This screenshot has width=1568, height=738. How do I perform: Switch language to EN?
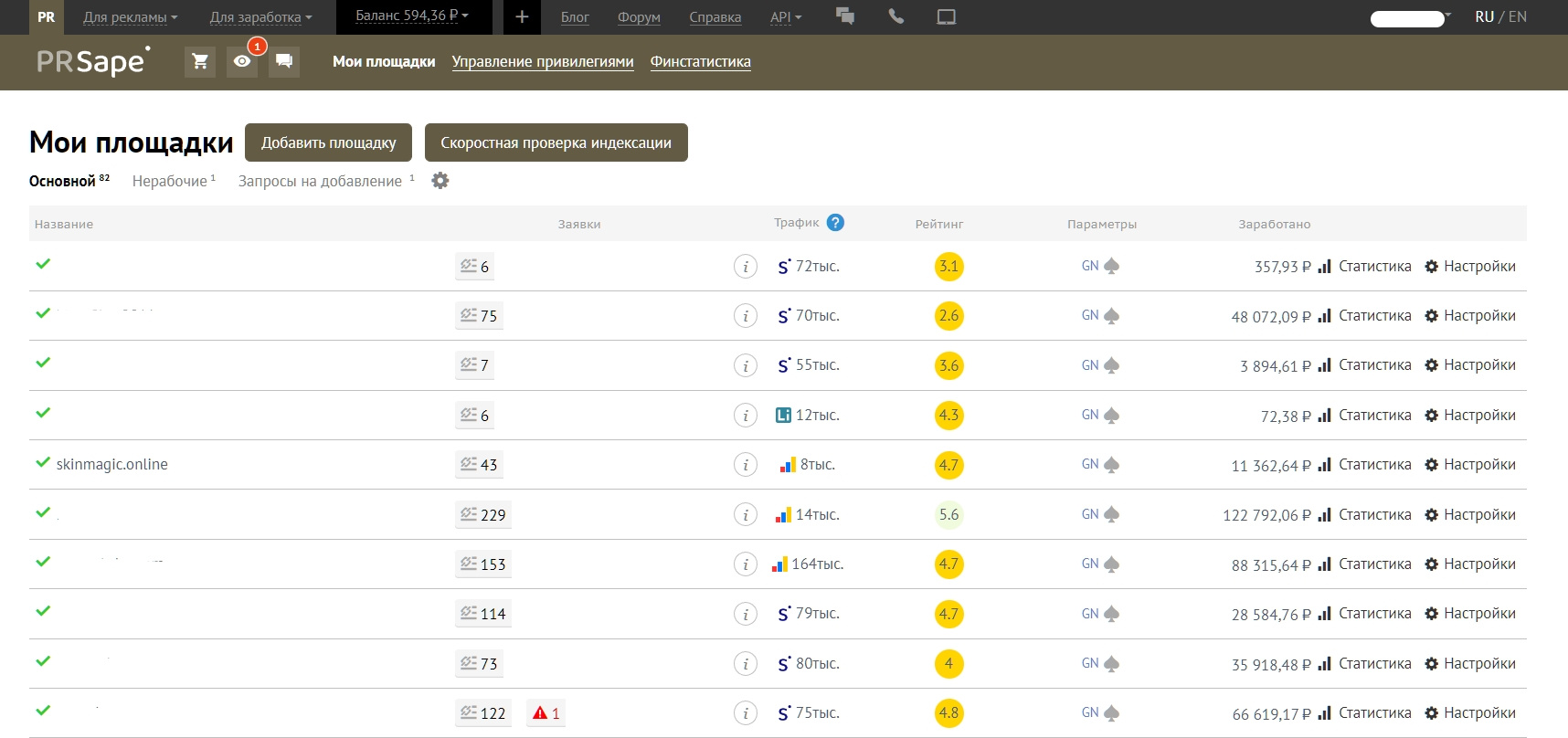coord(1518,16)
